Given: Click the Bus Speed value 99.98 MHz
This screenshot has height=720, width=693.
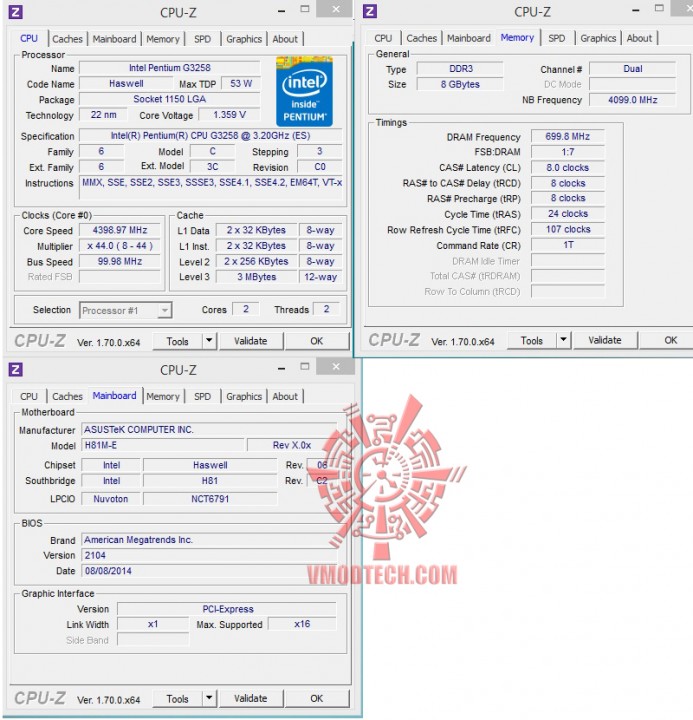Looking at the screenshot, I should (x=119, y=261).
